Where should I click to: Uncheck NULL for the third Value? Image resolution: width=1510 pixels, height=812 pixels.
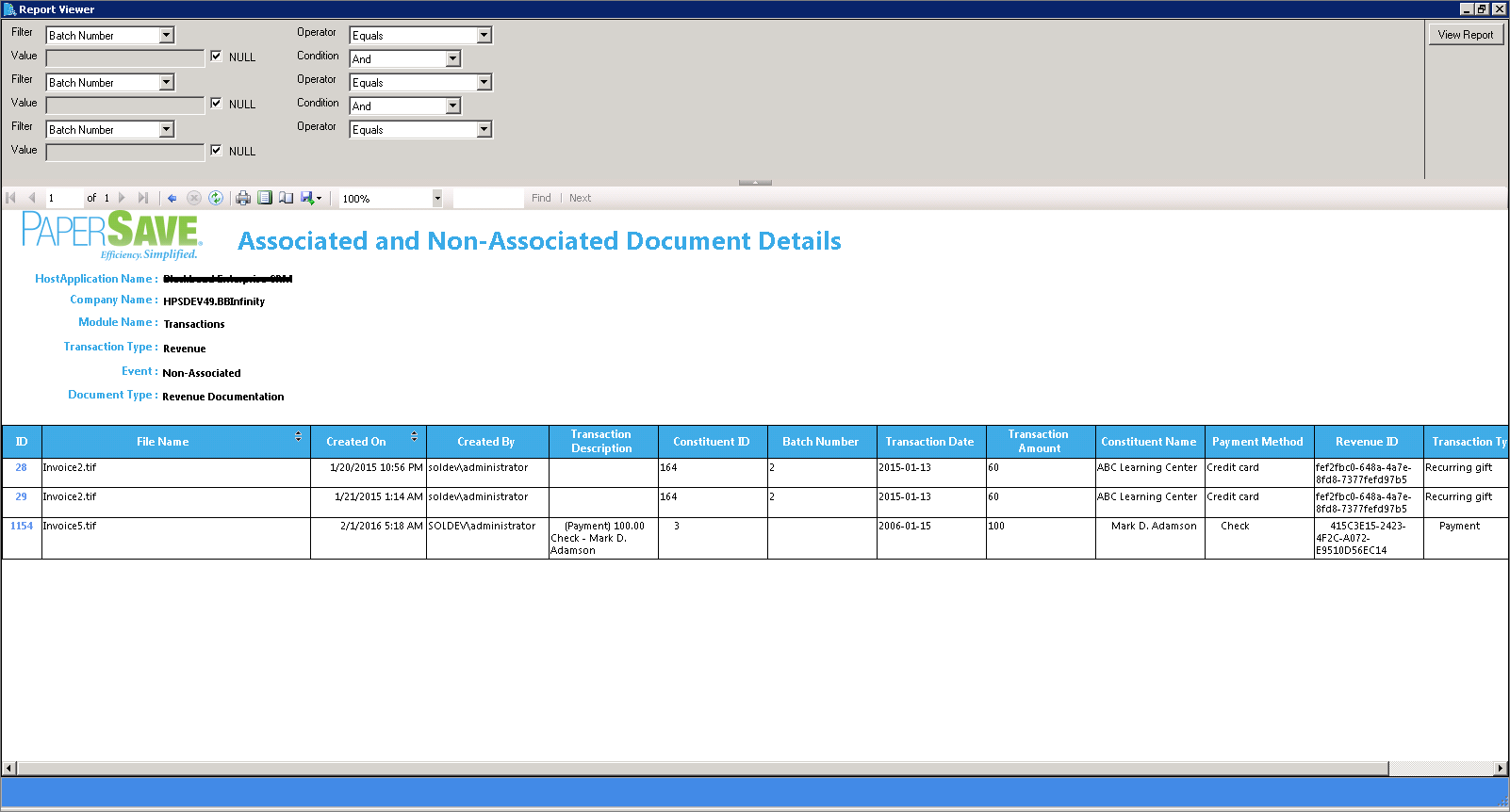point(216,151)
